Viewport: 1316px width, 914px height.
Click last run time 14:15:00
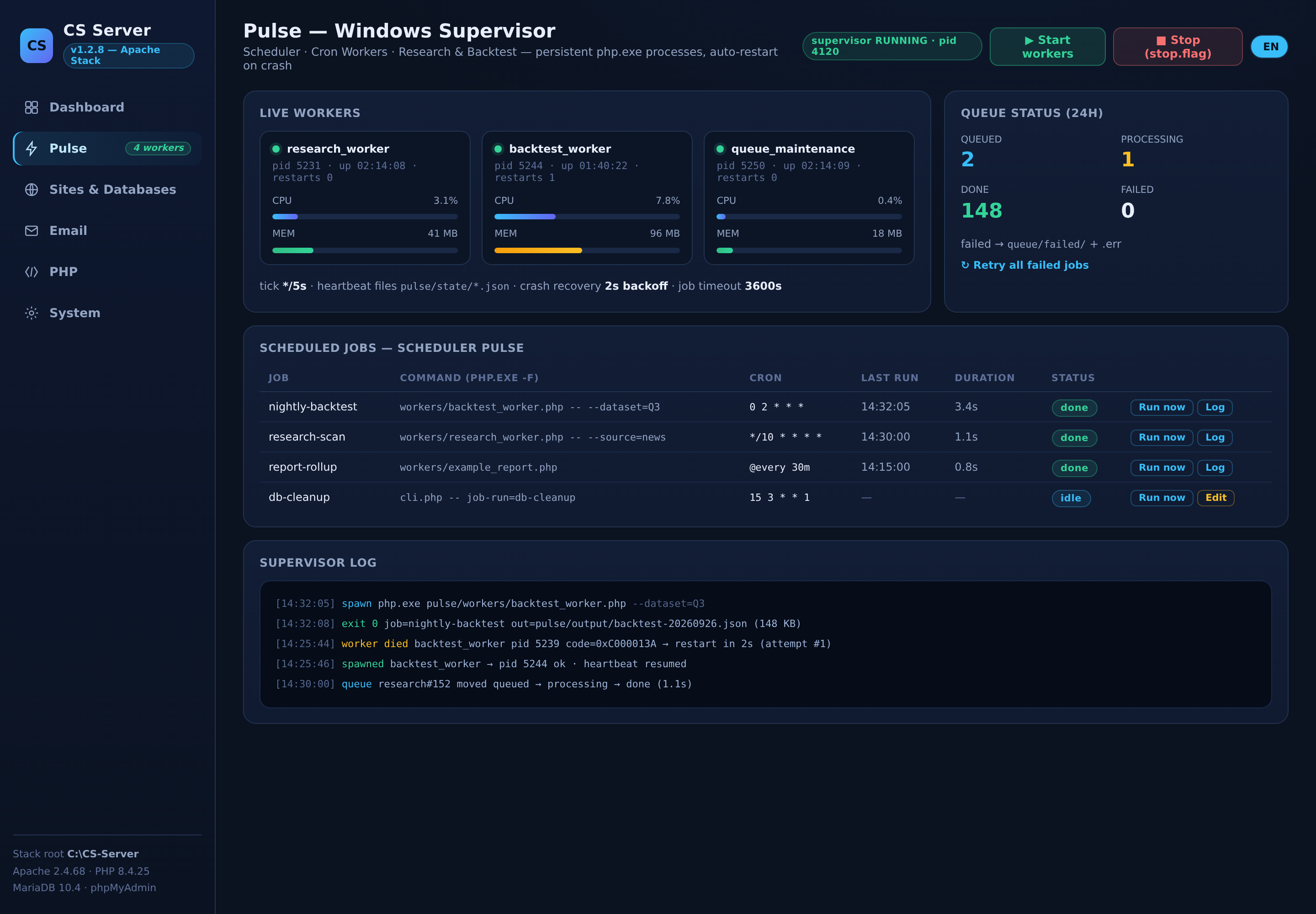886,467
